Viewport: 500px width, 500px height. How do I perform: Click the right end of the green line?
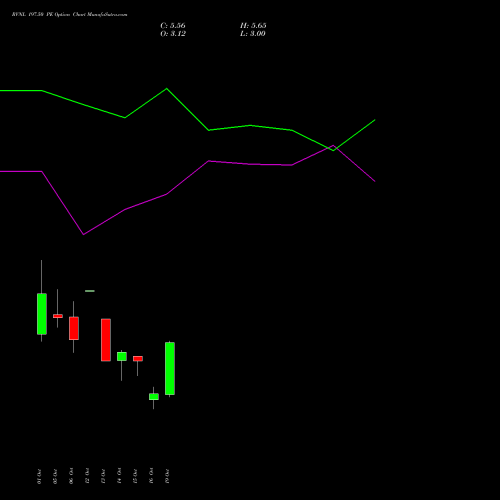(375, 120)
